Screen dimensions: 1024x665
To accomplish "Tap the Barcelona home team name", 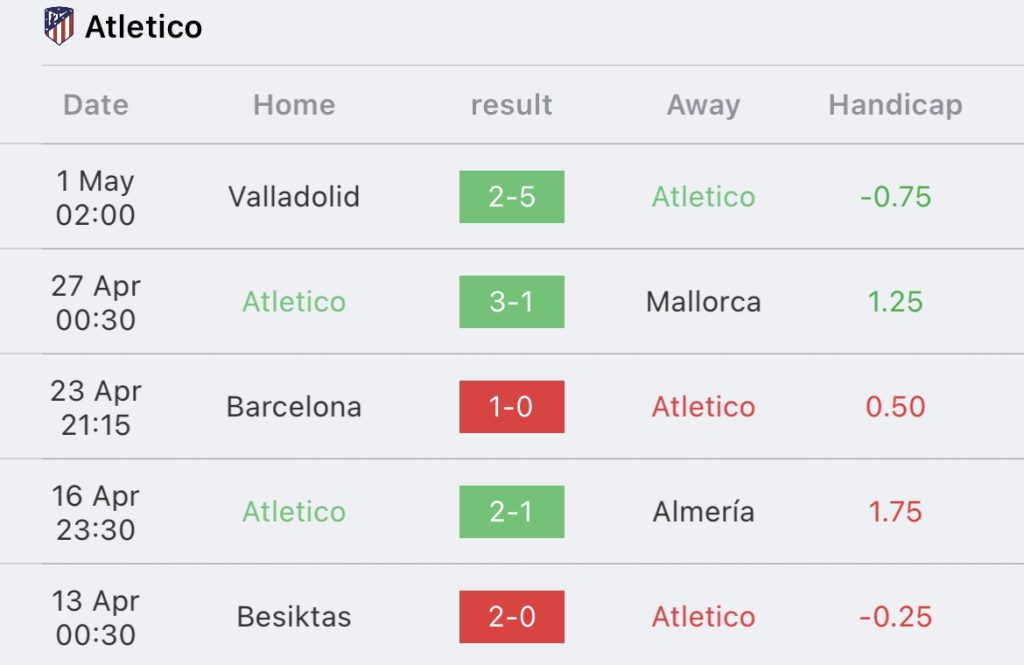I will (294, 407).
